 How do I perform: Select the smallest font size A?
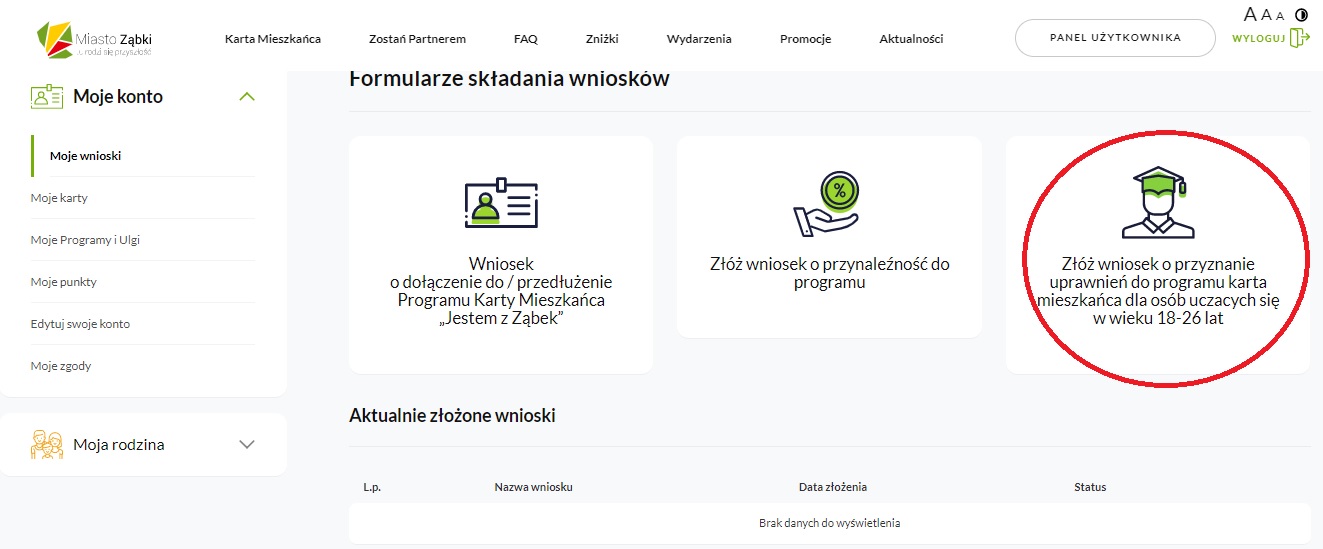(x=1280, y=16)
